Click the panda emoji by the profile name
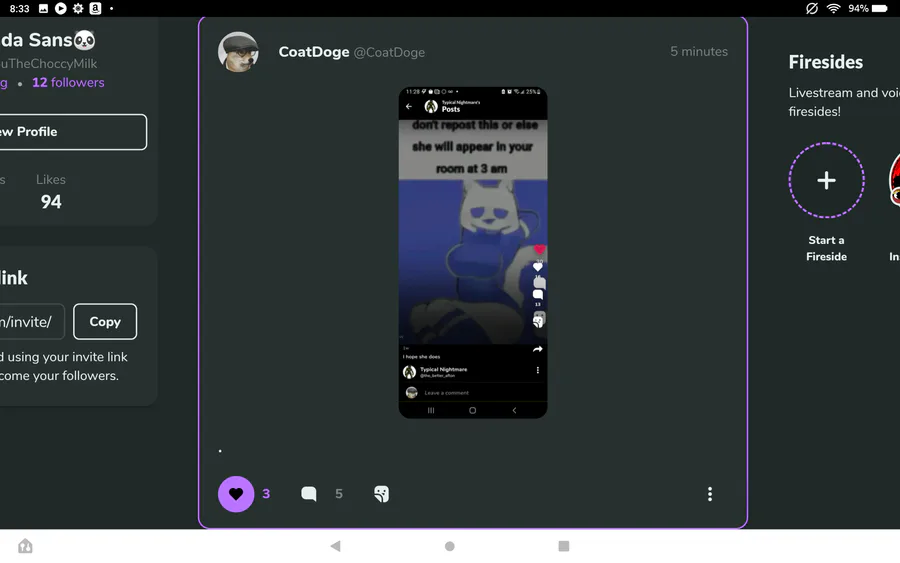Viewport: 900px width, 563px height. (84, 40)
